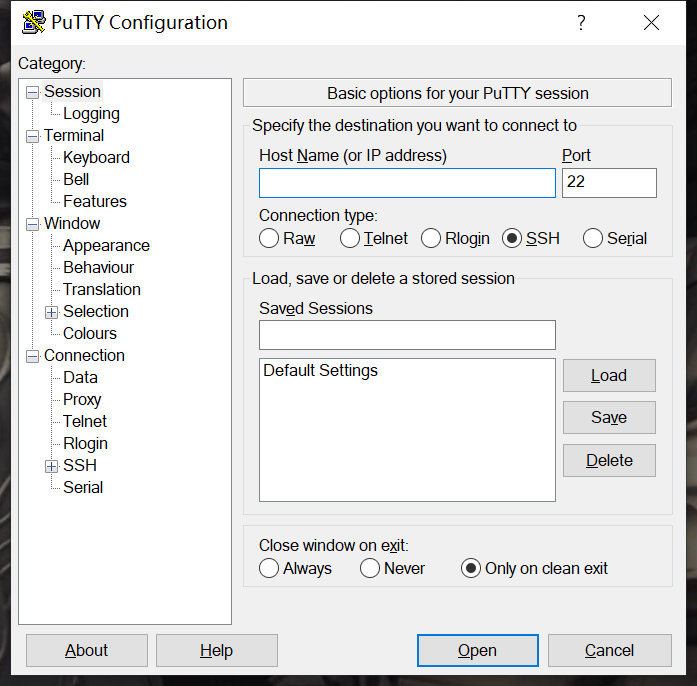
Task: Open the Connection category
Action: point(84,356)
